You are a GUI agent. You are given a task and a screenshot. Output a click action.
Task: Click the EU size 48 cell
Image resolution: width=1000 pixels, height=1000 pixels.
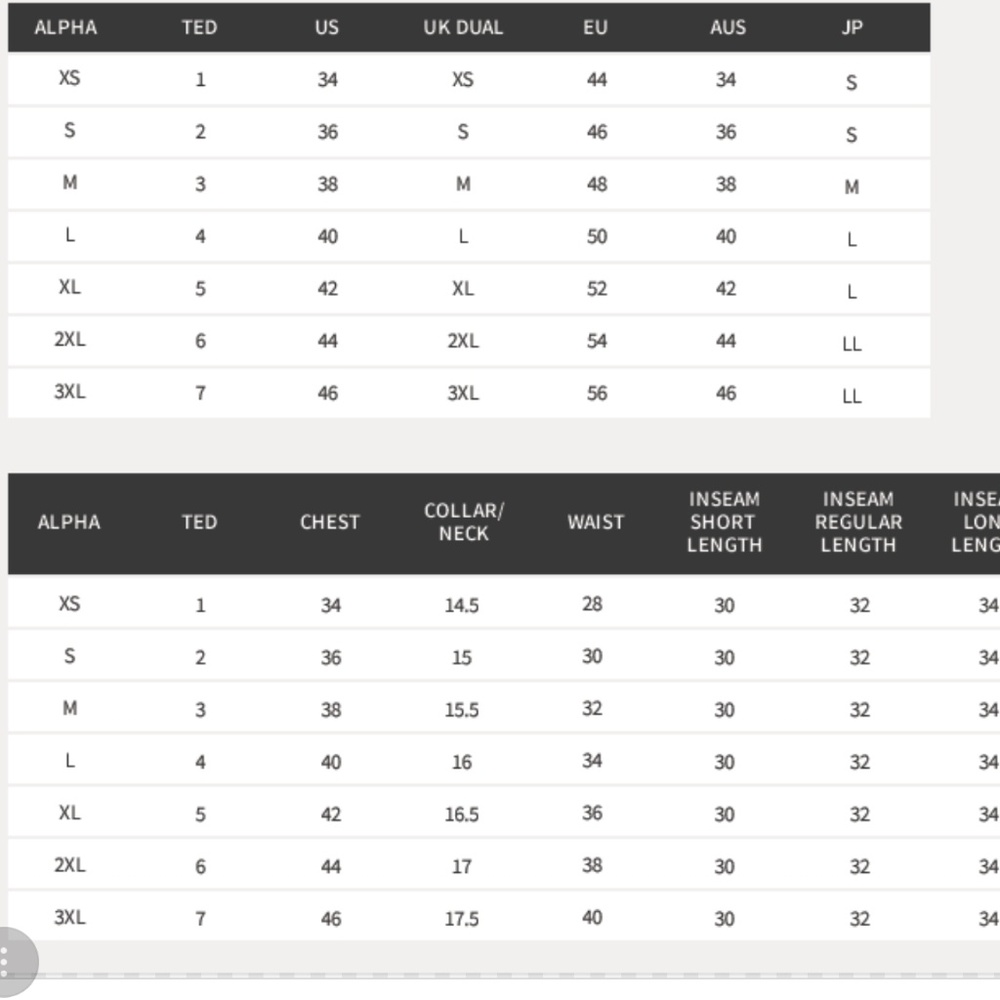pos(596,184)
